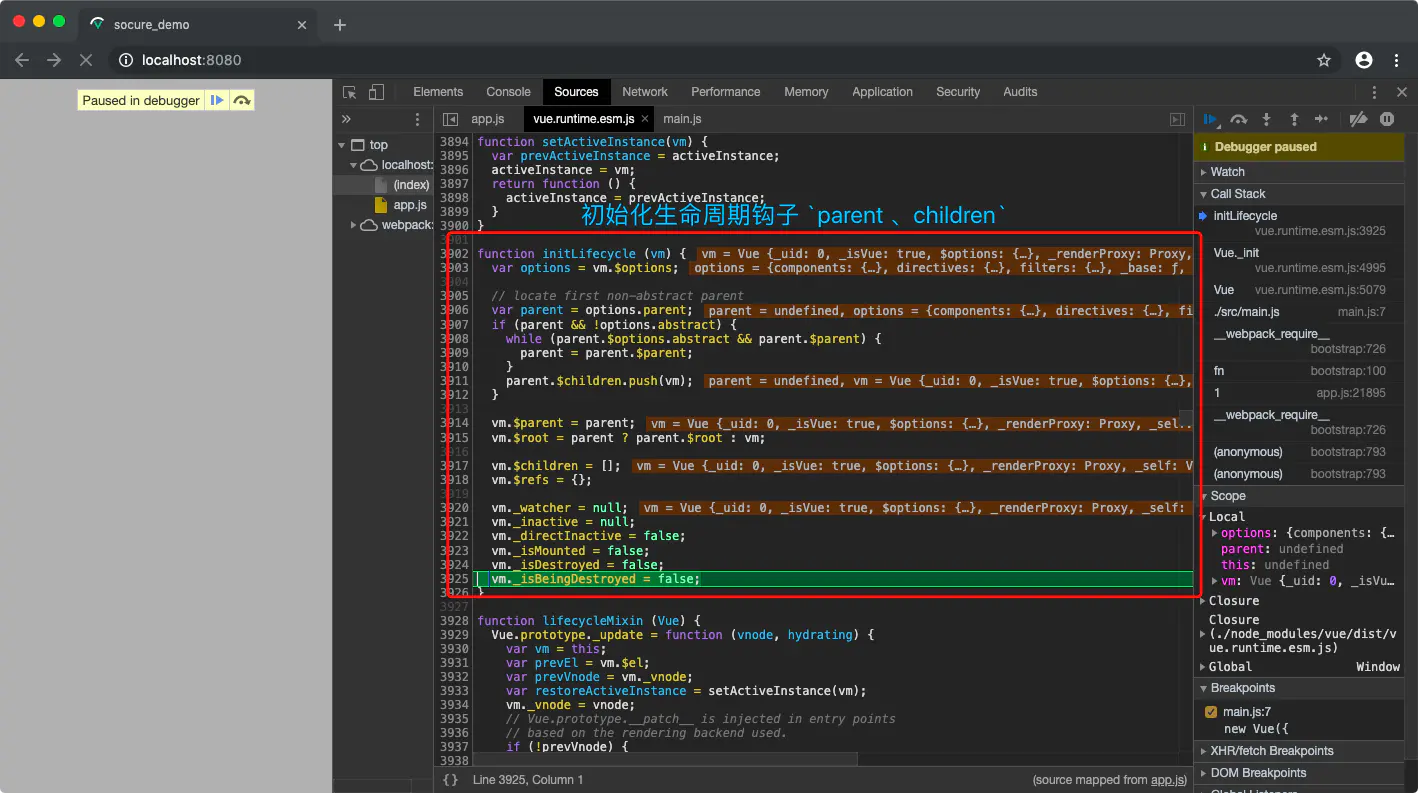The image size is (1418, 793).
Task: Step out of current function
Action: pos(1294,119)
